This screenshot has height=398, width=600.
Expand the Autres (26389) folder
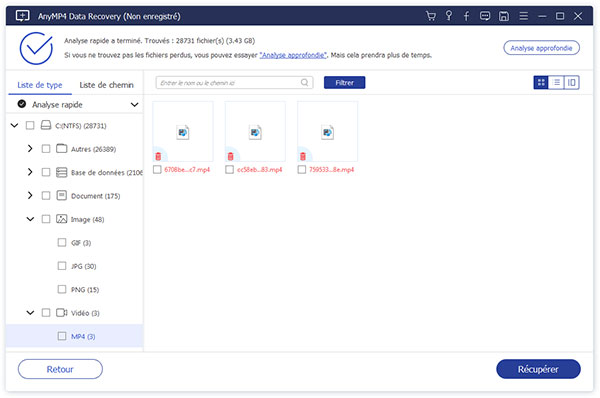pyautogui.click(x=30, y=148)
